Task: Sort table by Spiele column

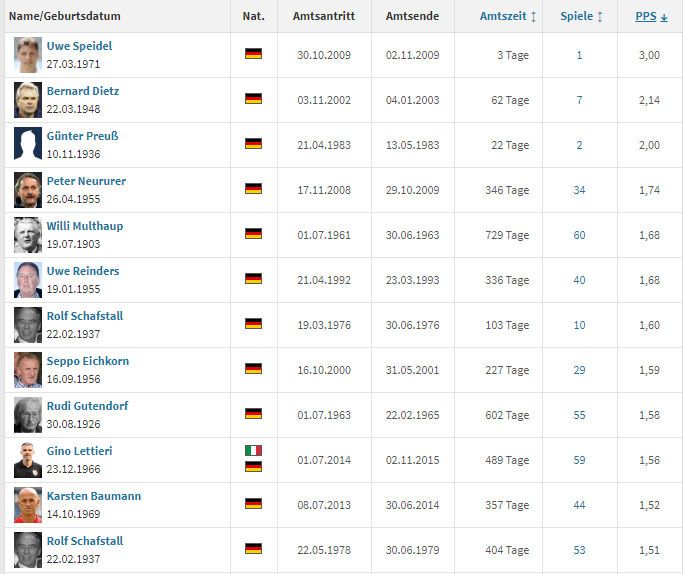Action: [581, 16]
